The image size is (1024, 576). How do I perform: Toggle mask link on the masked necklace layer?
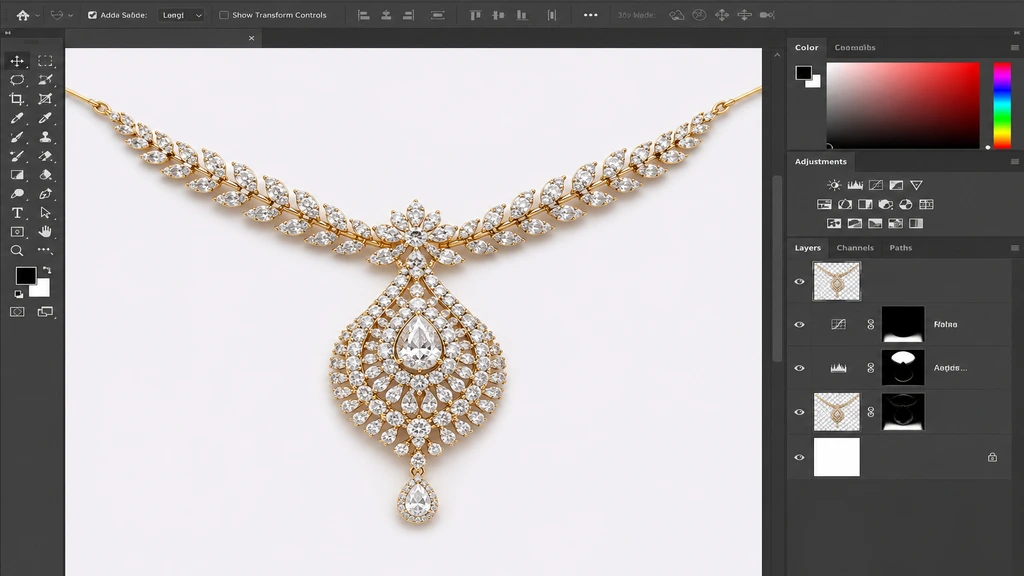(871, 412)
